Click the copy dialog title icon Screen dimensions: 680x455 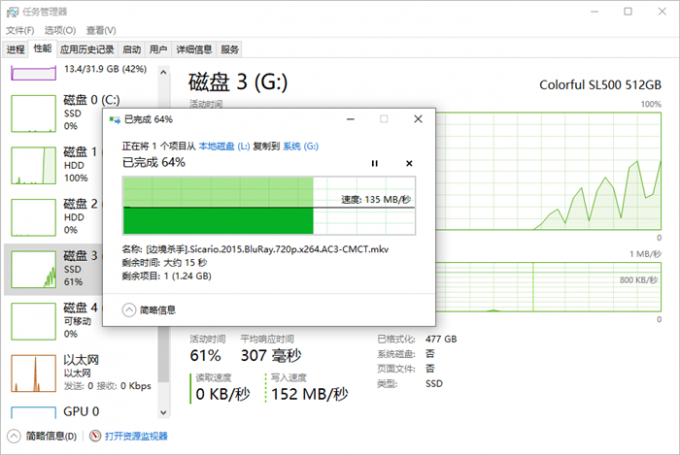115,119
